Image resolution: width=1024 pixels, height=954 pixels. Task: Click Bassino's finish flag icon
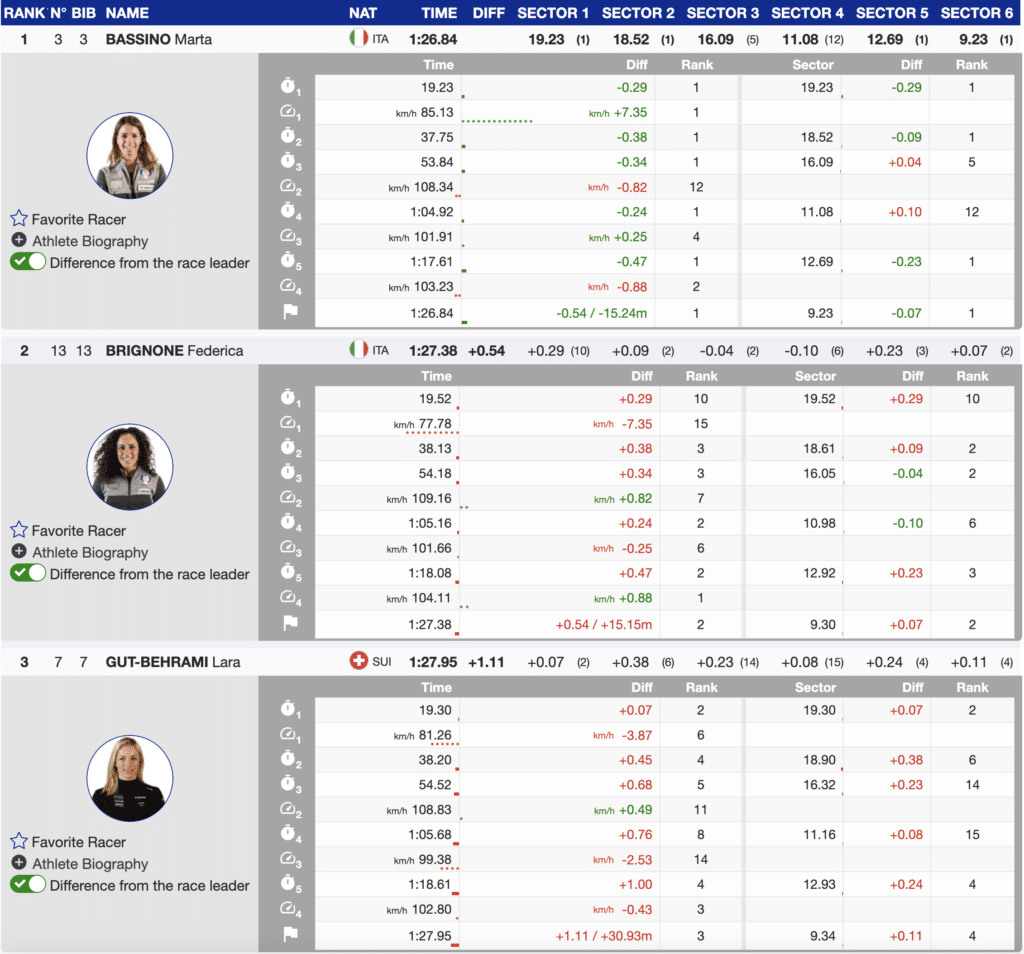pos(290,312)
